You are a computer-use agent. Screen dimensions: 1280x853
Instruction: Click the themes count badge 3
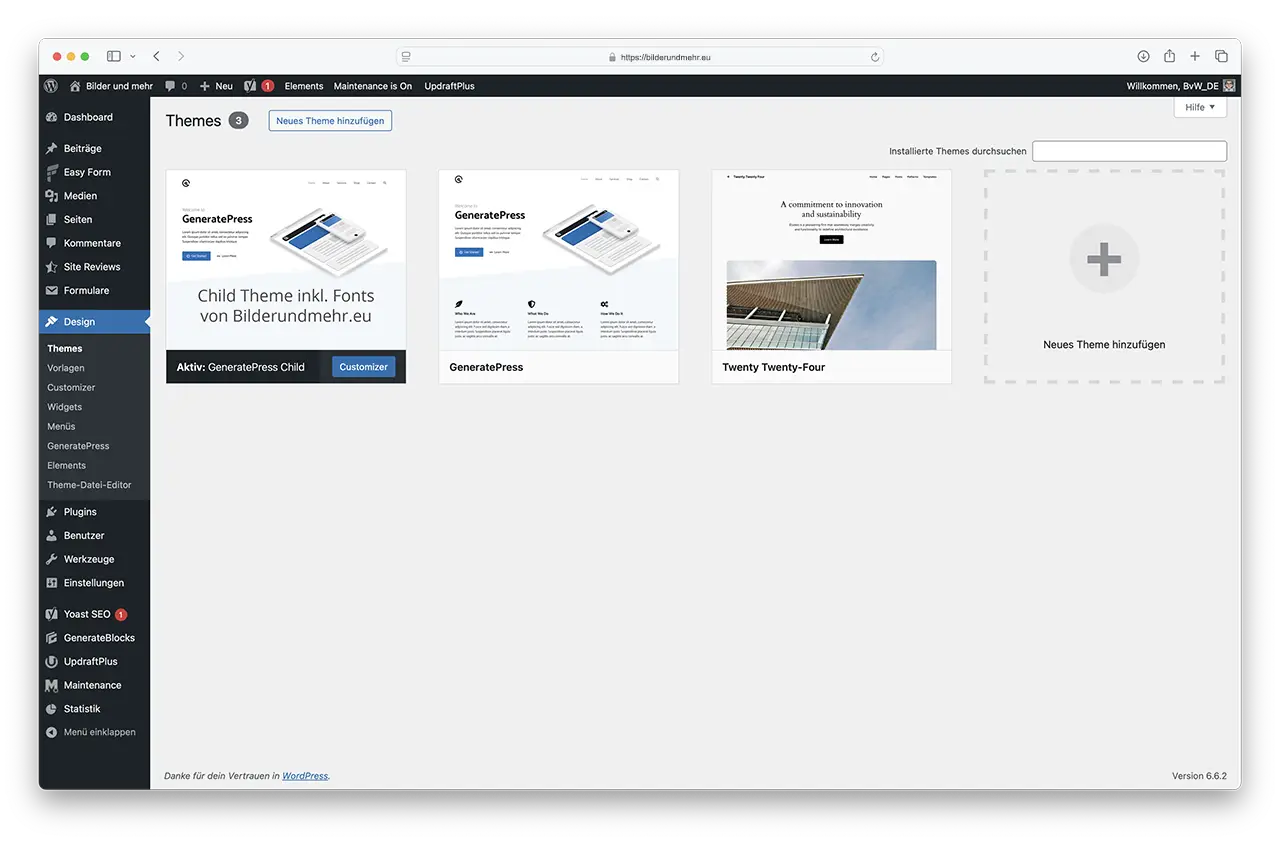coord(238,121)
